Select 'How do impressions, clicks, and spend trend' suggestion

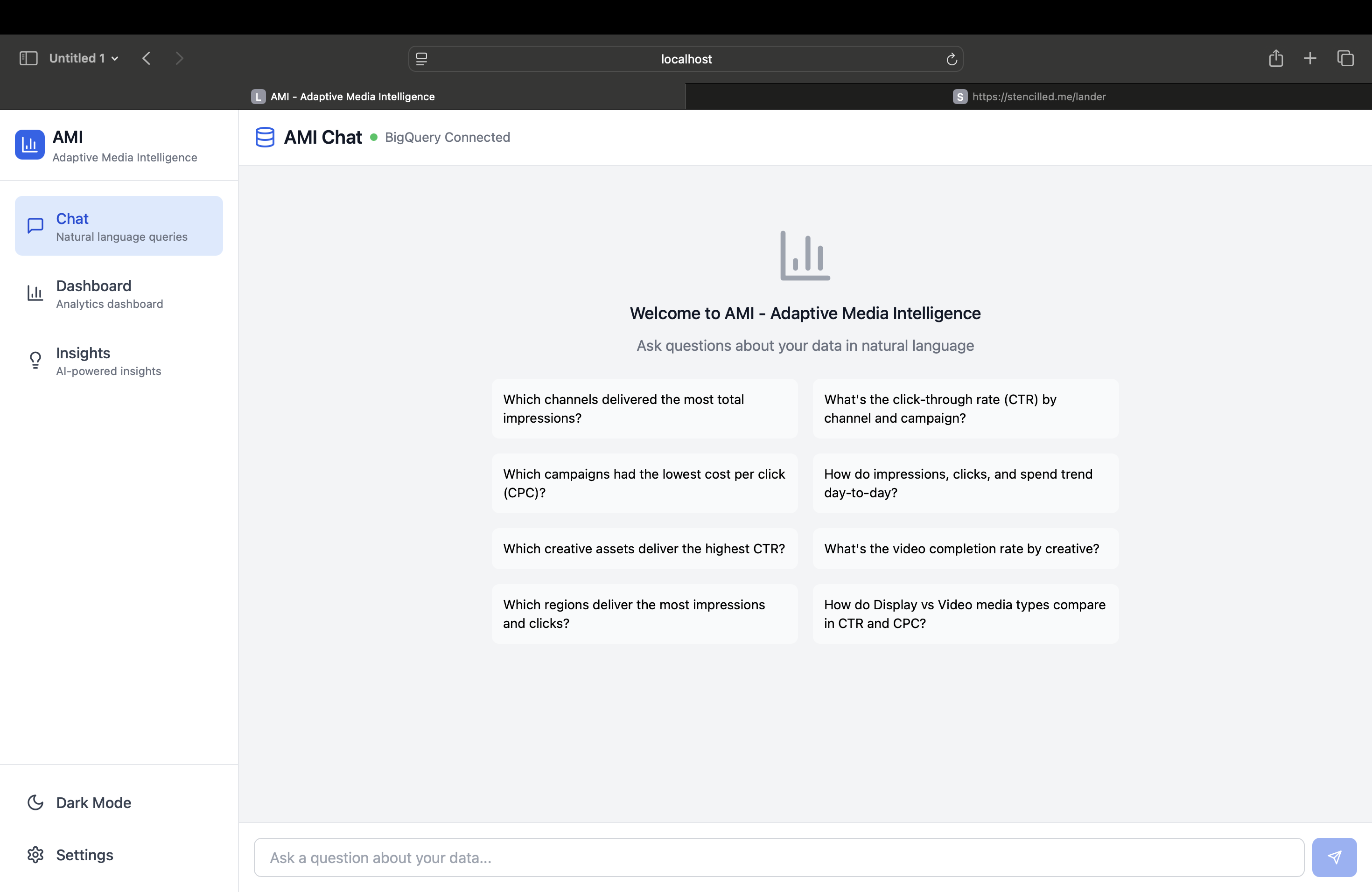point(966,483)
